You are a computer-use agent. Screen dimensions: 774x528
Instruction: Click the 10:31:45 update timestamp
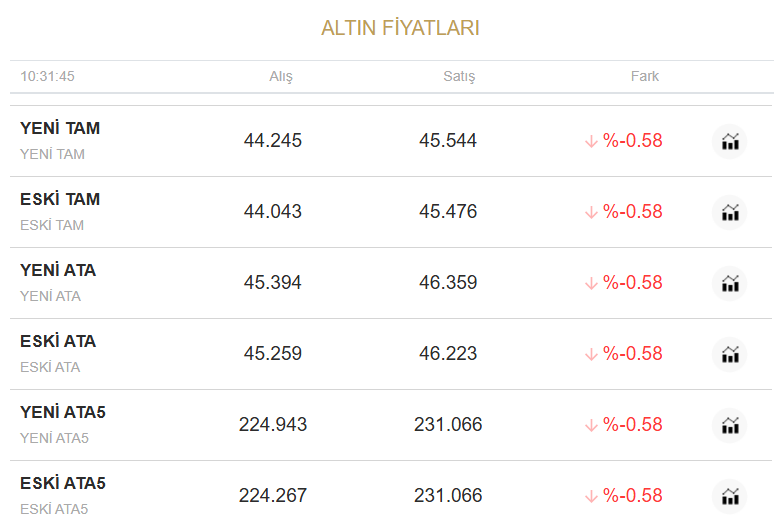(x=48, y=76)
